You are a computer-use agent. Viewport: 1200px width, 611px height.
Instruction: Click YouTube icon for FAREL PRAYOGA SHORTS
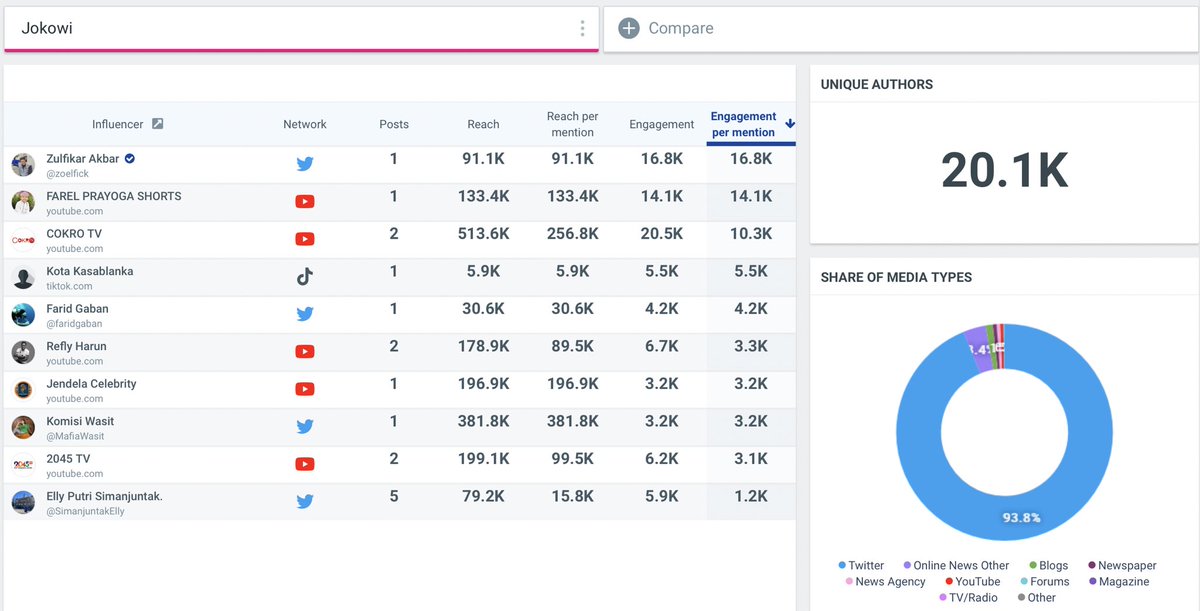pyautogui.click(x=305, y=201)
